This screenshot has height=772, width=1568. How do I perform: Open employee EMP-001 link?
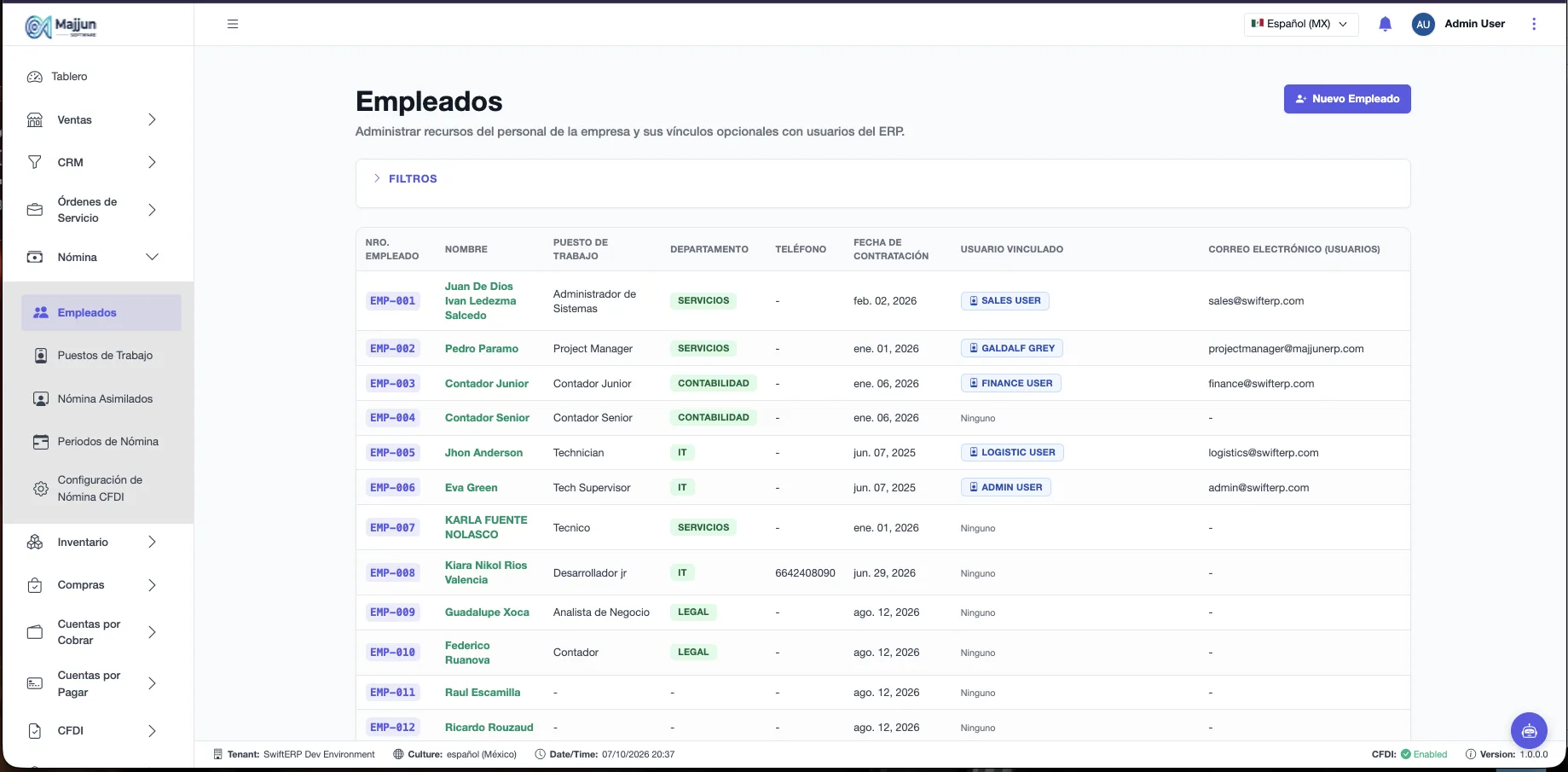tap(393, 301)
